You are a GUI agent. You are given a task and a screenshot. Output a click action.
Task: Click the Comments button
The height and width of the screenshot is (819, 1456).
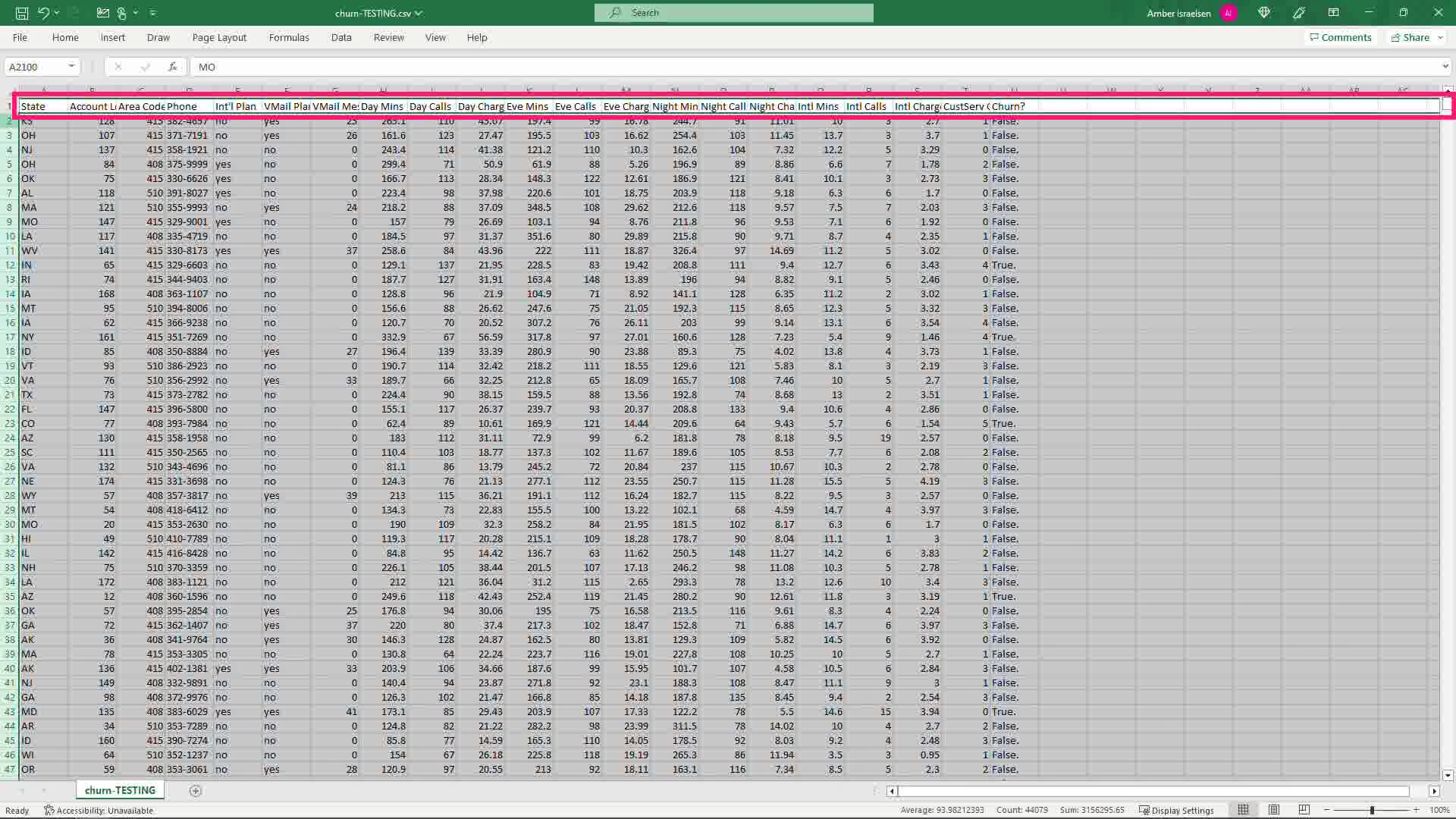coord(1340,37)
